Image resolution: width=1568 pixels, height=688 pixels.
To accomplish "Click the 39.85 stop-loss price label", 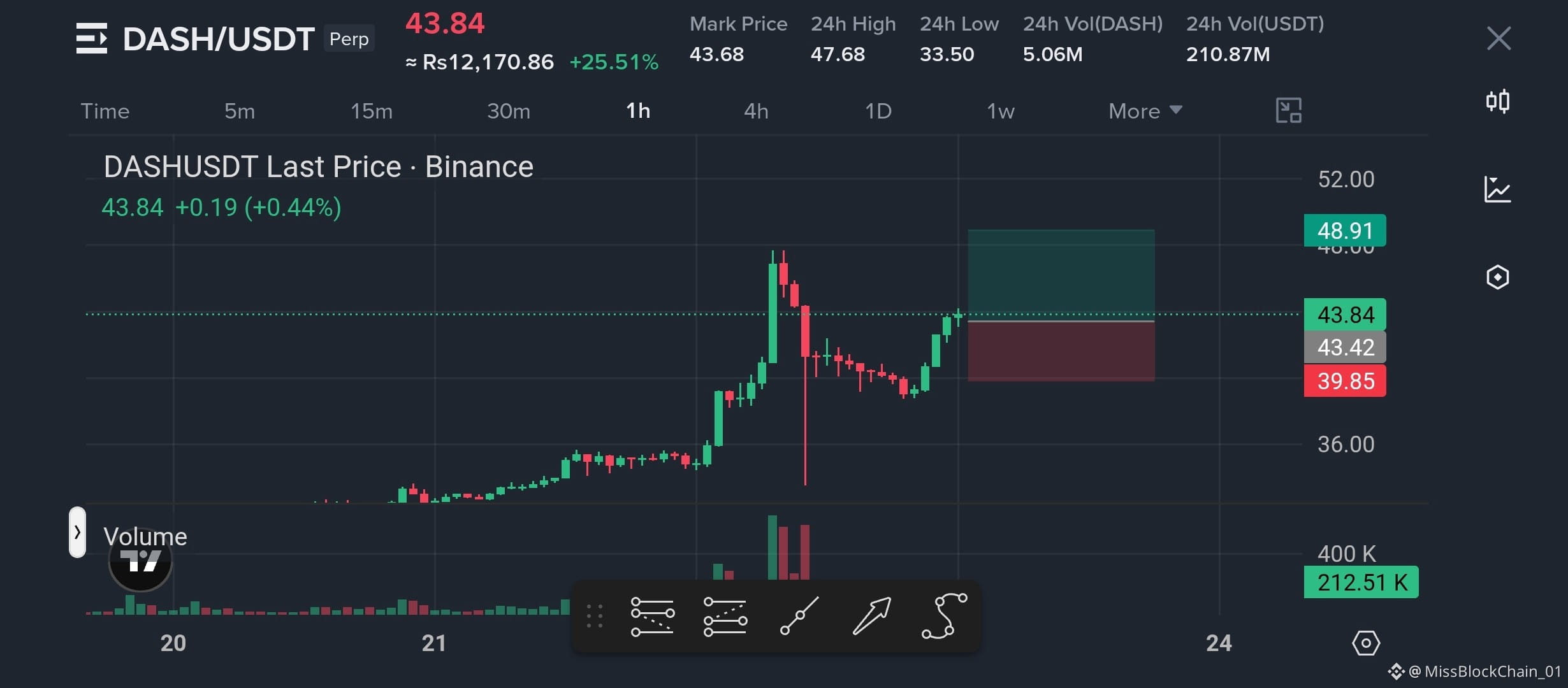I will pos(1345,380).
